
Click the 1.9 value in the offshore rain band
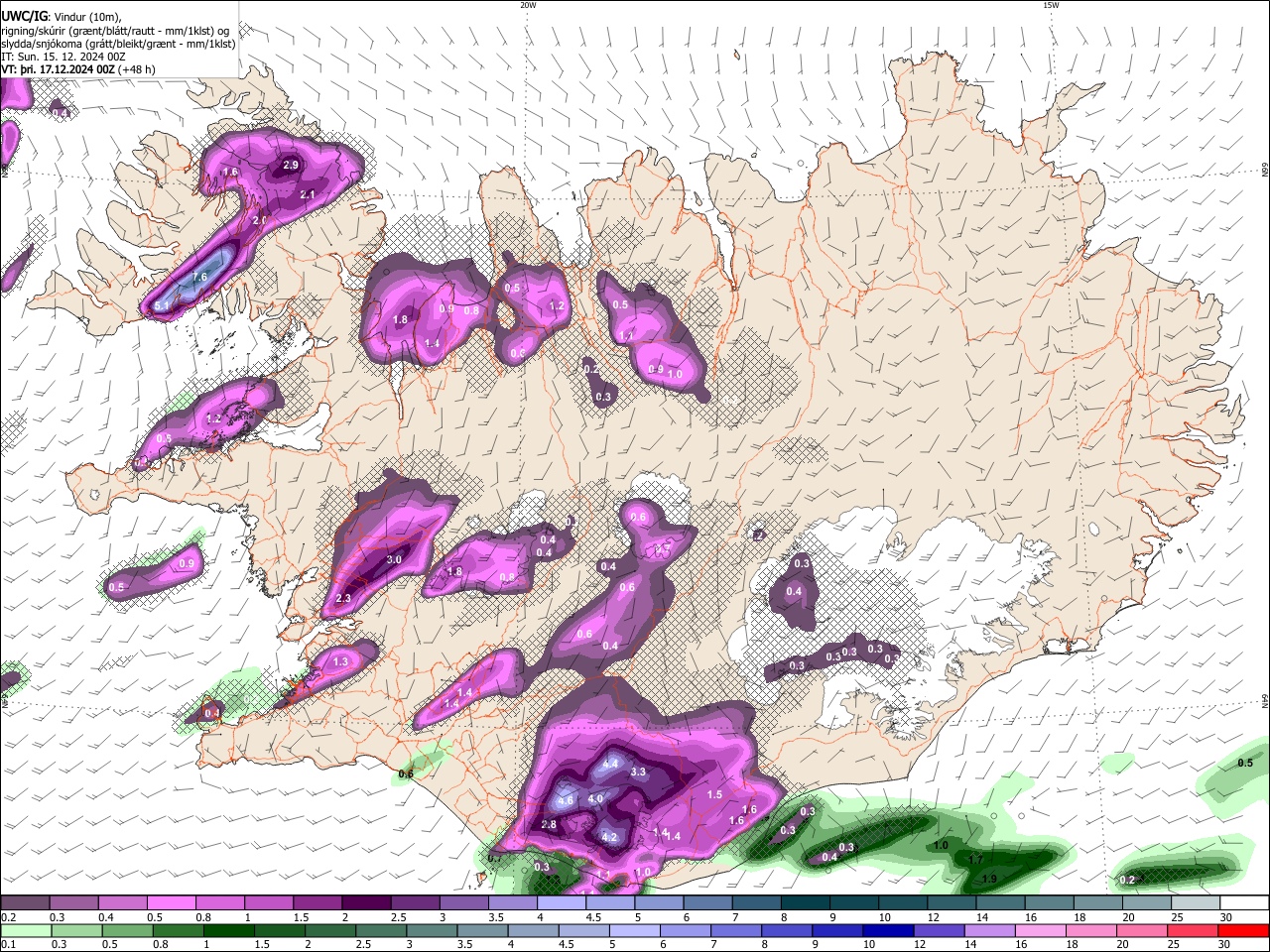coord(989,880)
